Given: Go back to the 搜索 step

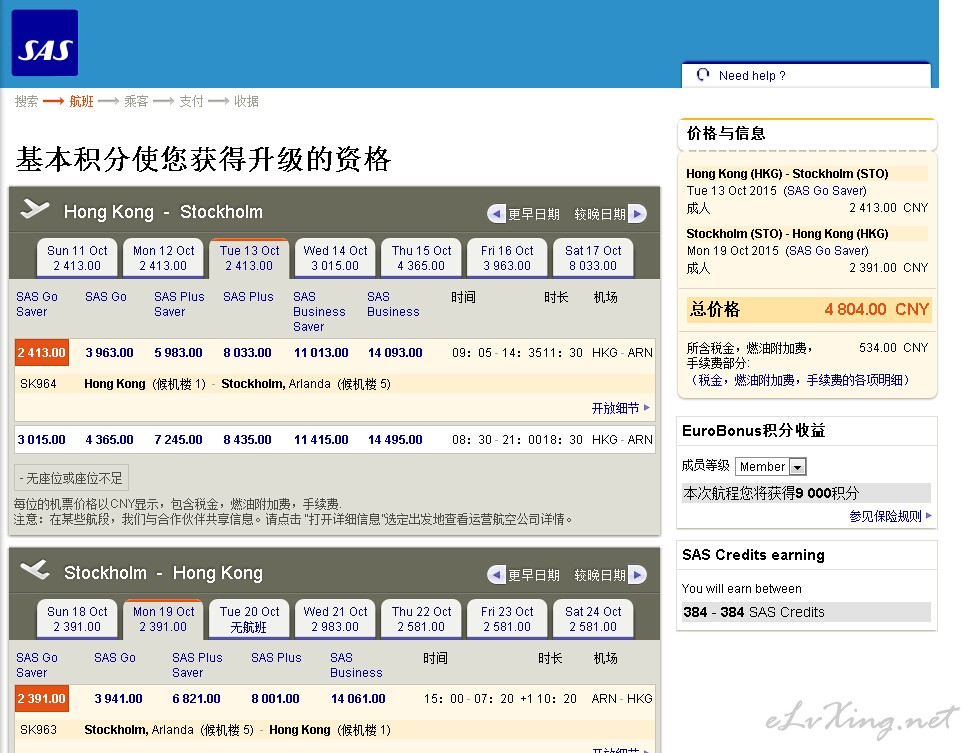Looking at the screenshot, I should click(x=26, y=101).
